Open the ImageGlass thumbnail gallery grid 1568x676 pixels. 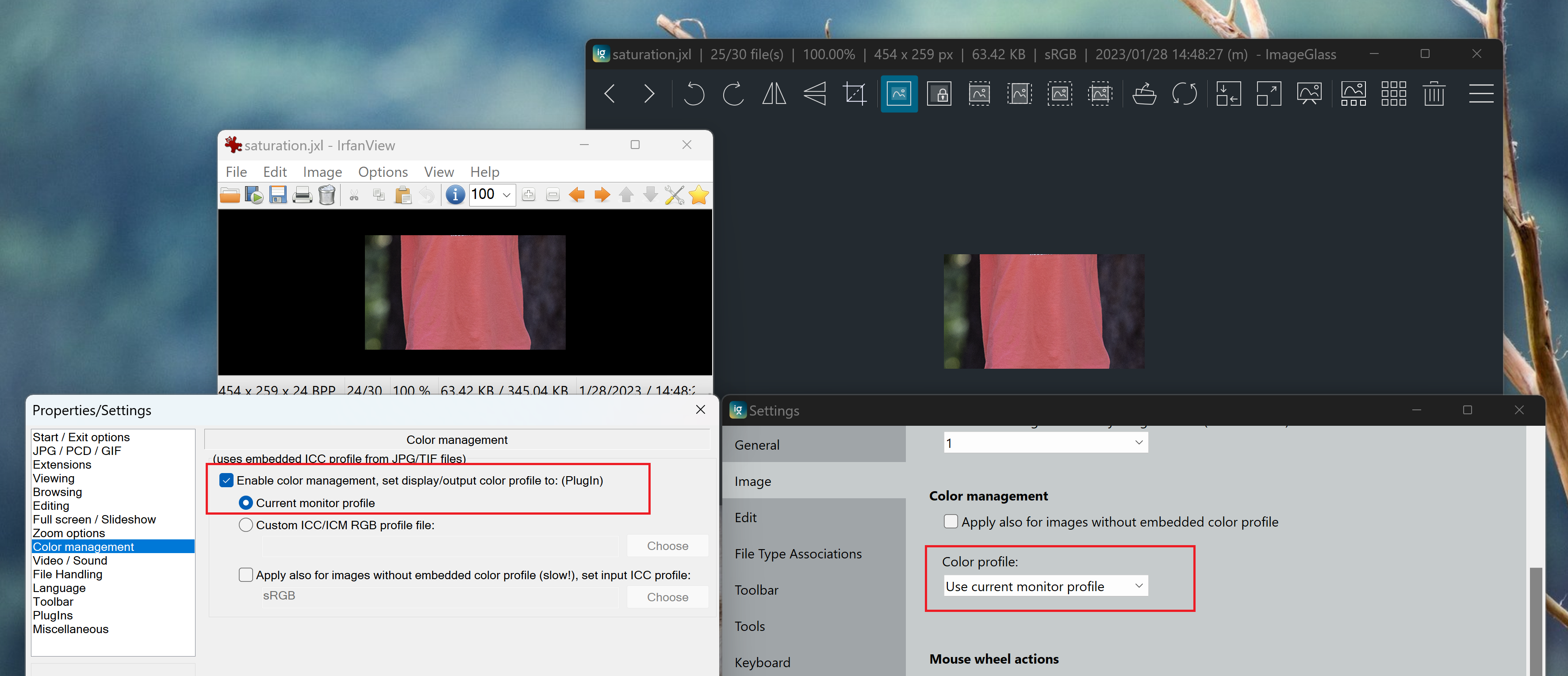(1394, 94)
